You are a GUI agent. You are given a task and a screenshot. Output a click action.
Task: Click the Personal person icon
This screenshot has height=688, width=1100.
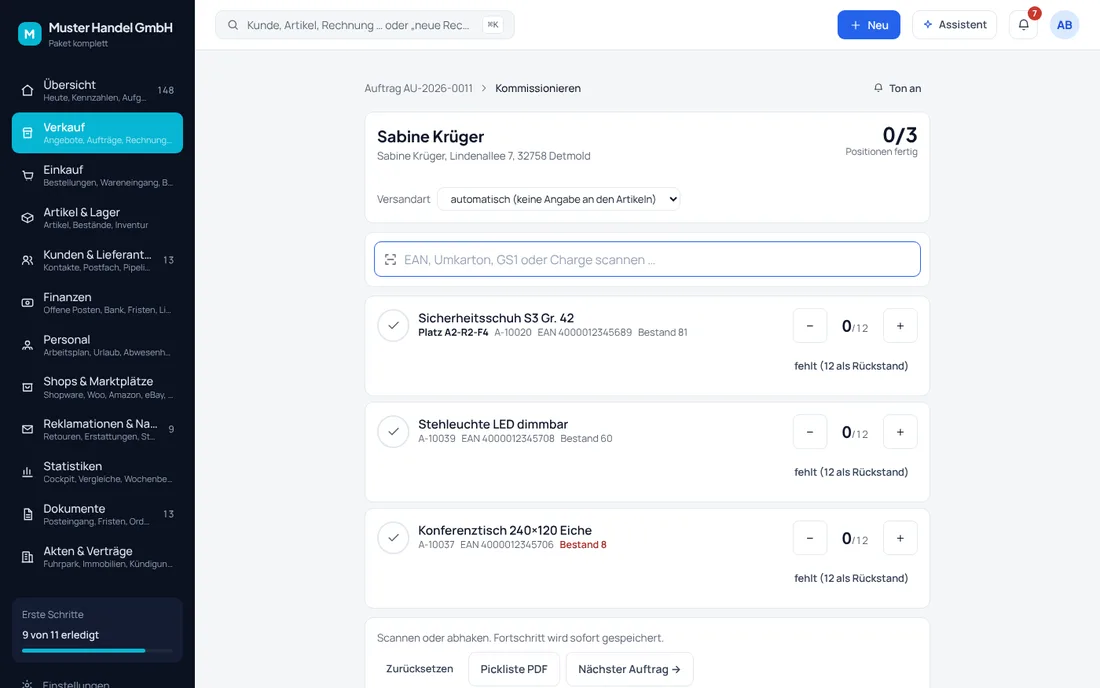pyautogui.click(x=27, y=345)
